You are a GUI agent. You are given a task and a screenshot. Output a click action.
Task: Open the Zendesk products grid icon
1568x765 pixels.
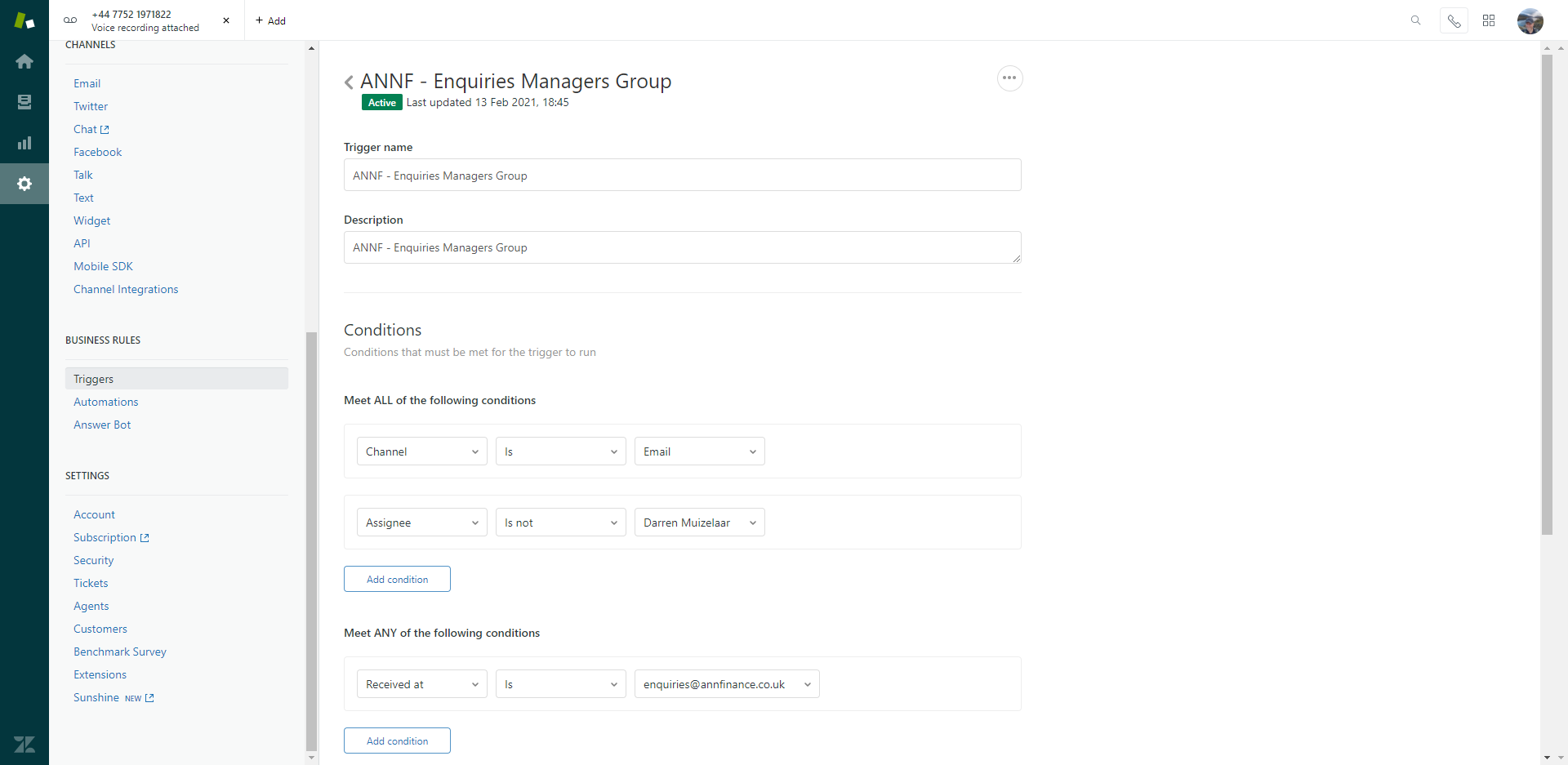1489,20
